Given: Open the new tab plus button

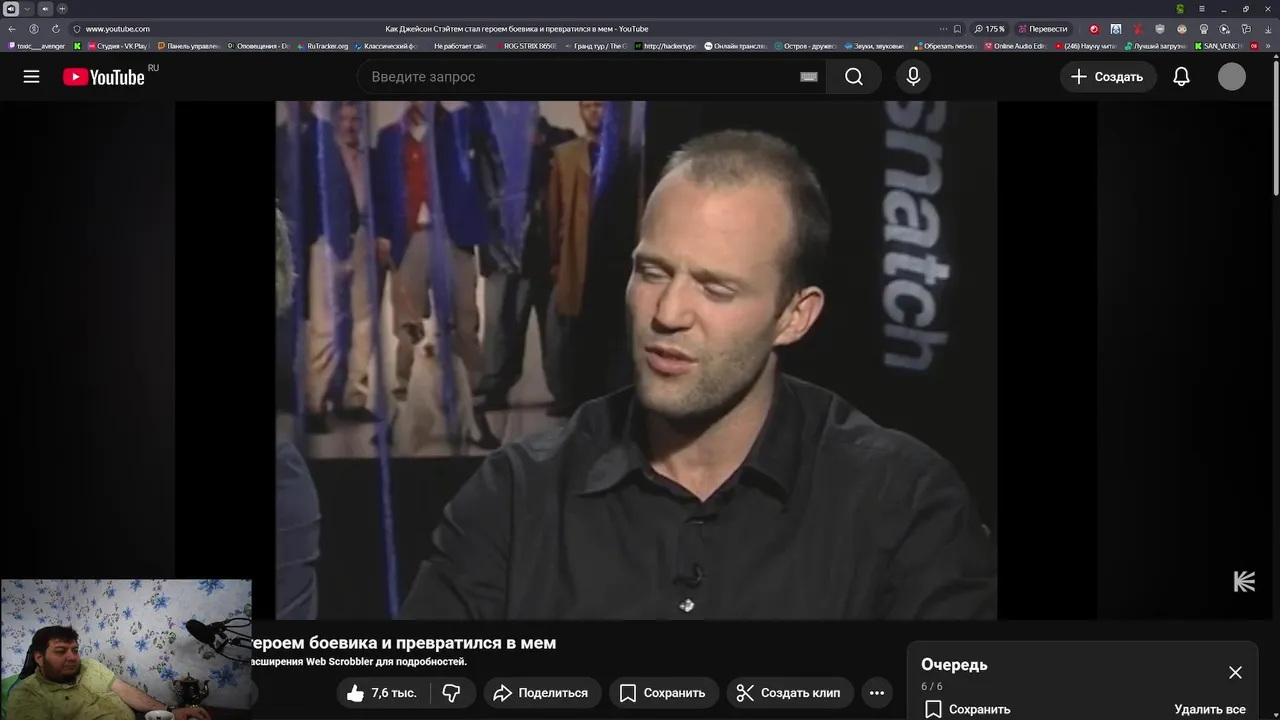Looking at the screenshot, I should (62, 9).
